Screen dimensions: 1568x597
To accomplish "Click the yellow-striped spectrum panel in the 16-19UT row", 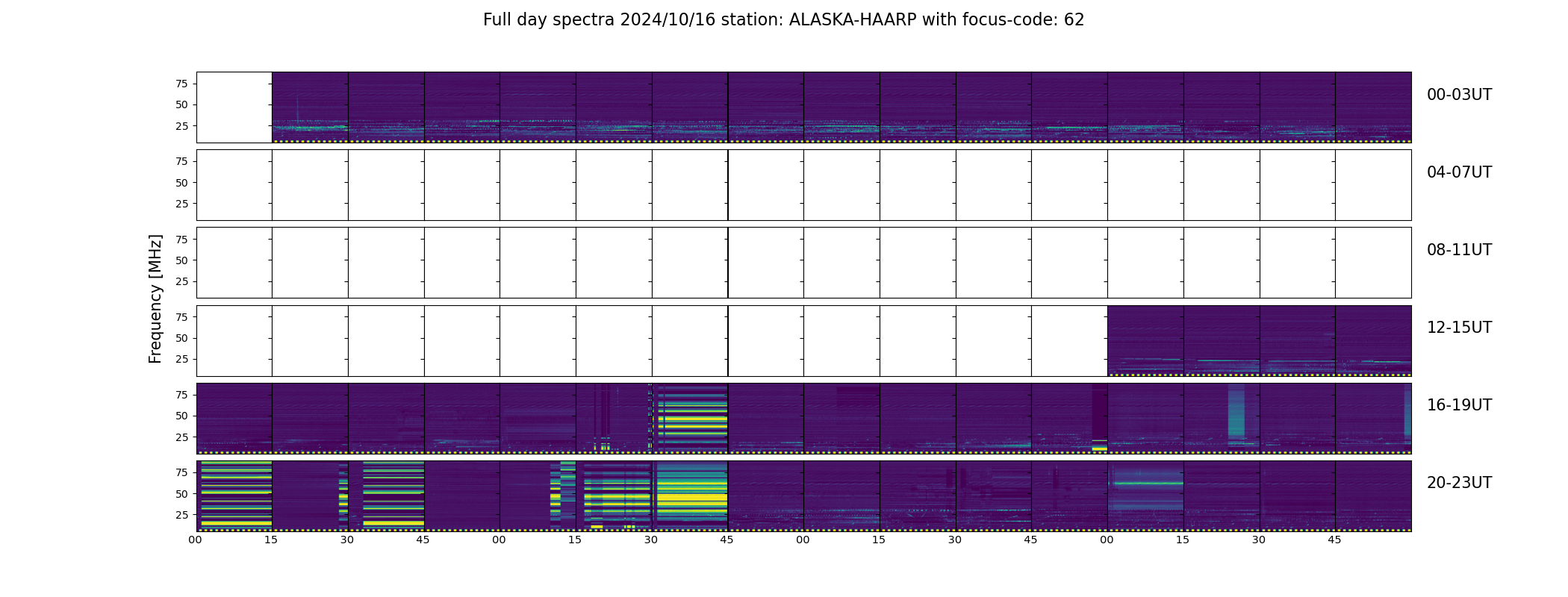I will pyautogui.click(x=690, y=418).
